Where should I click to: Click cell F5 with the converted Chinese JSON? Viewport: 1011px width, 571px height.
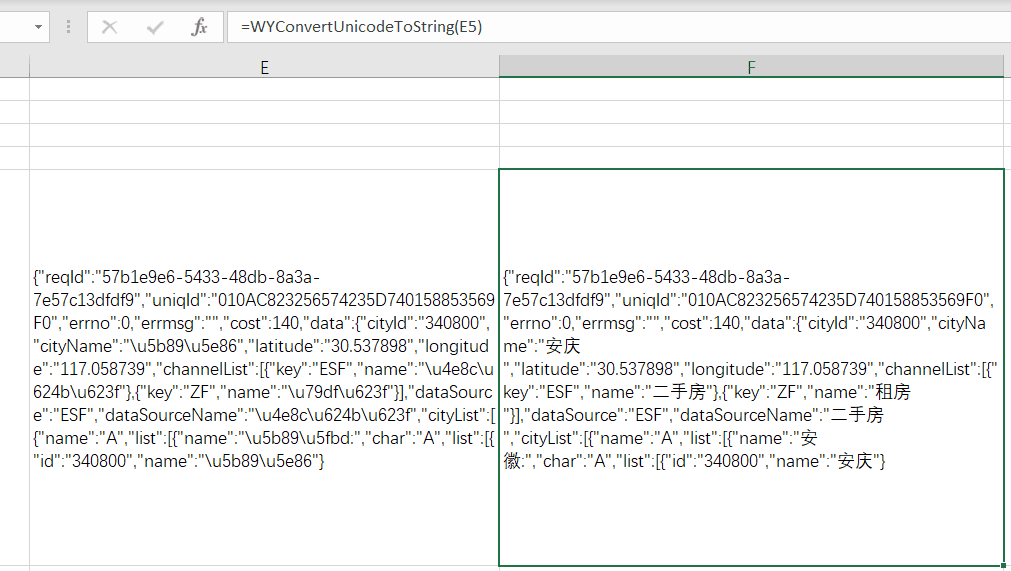click(x=751, y=368)
